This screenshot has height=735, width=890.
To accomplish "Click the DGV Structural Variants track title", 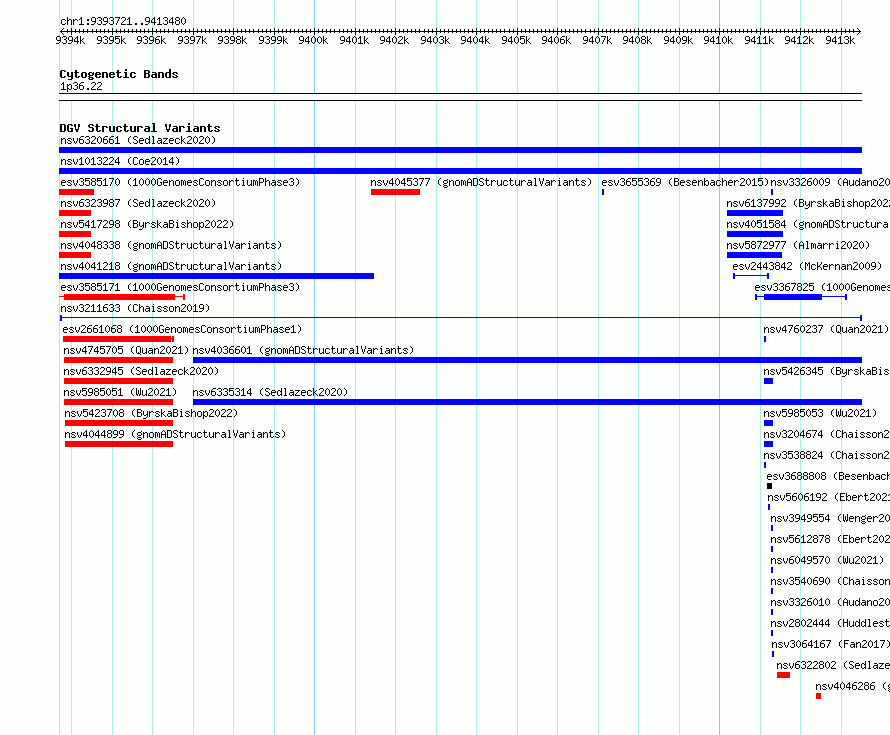I will click(140, 128).
